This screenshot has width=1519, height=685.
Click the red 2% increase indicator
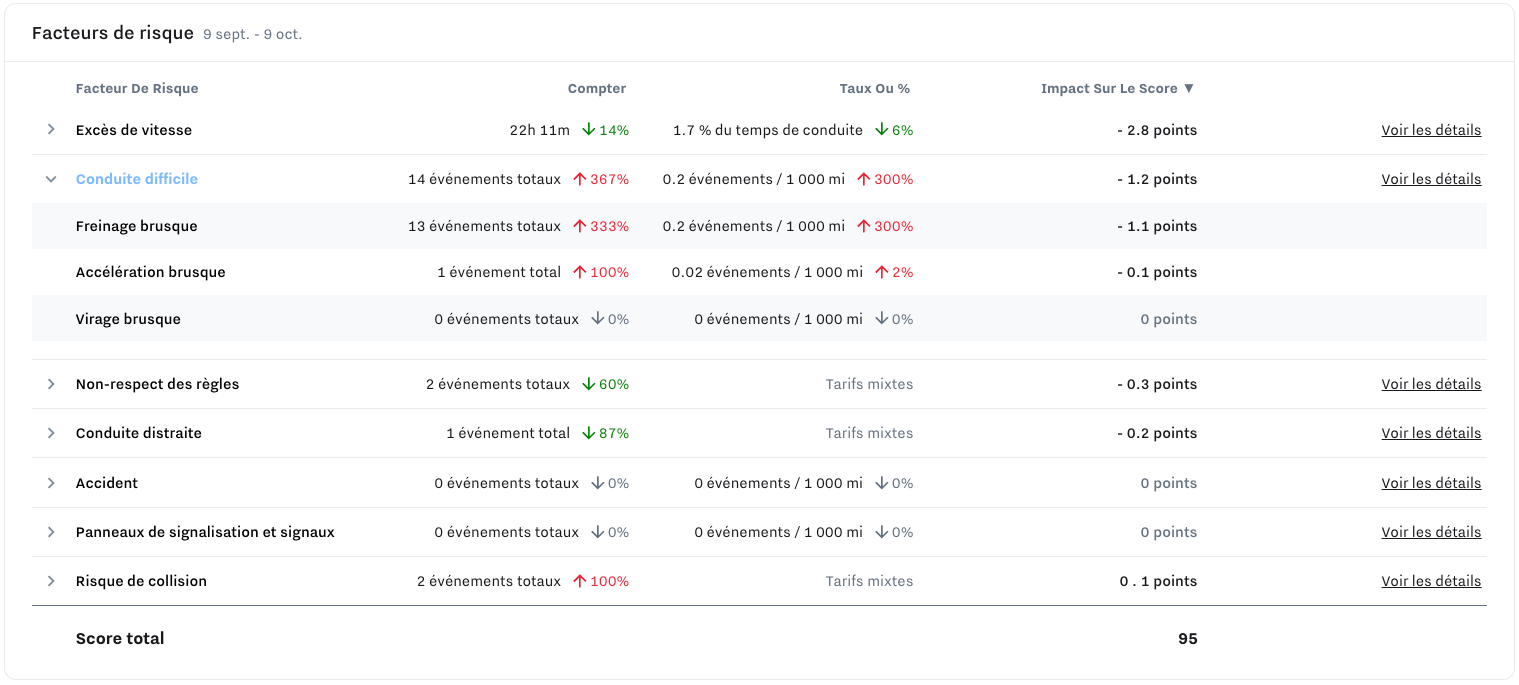coord(894,272)
